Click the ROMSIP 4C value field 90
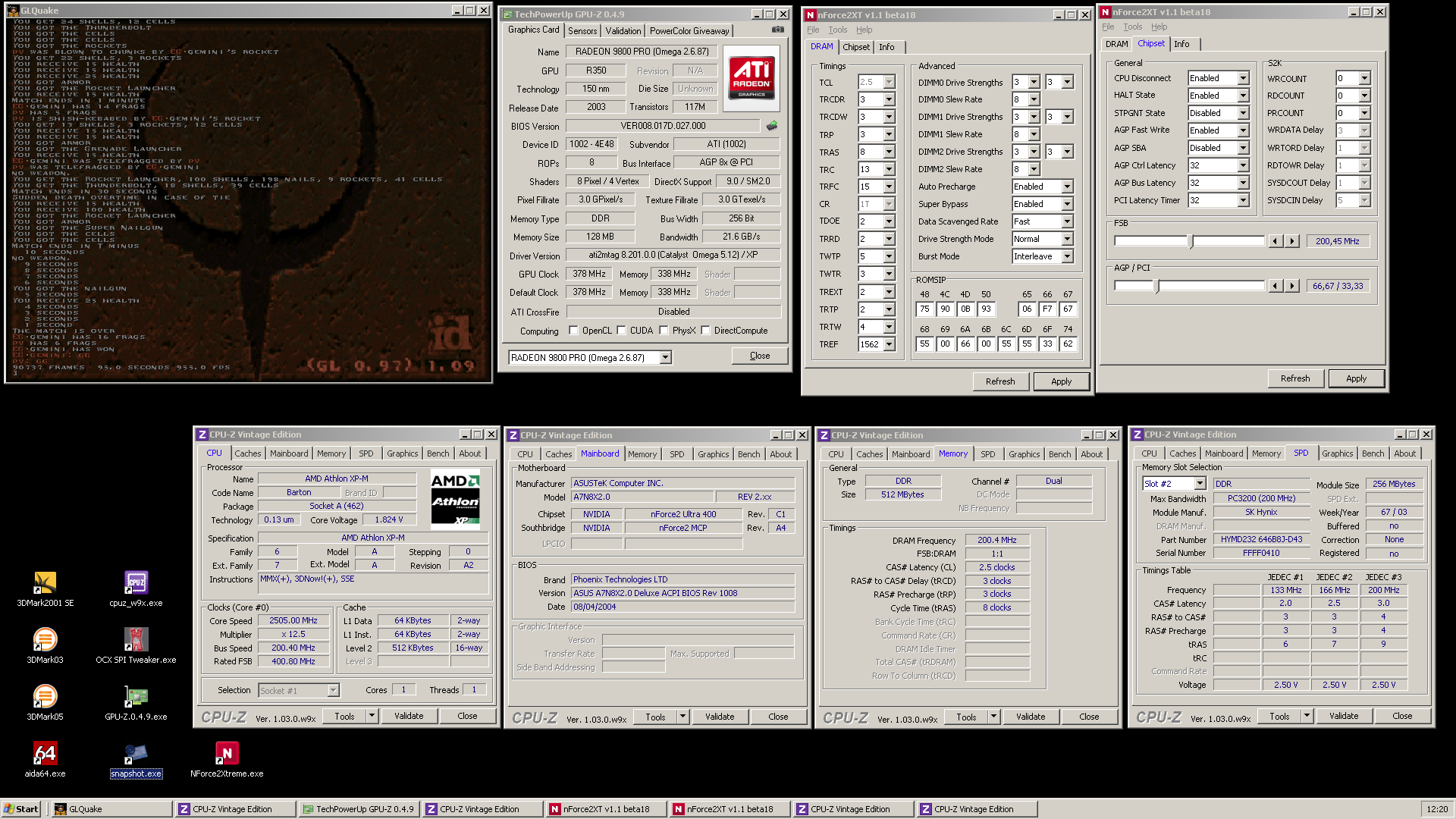This screenshot has height=819, width=1456. pyautogui.click(x=945, y=309)
